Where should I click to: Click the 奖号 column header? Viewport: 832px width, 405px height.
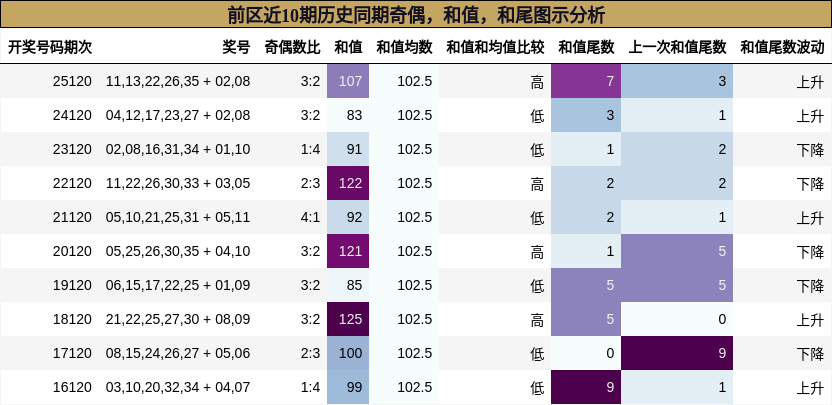236,47
